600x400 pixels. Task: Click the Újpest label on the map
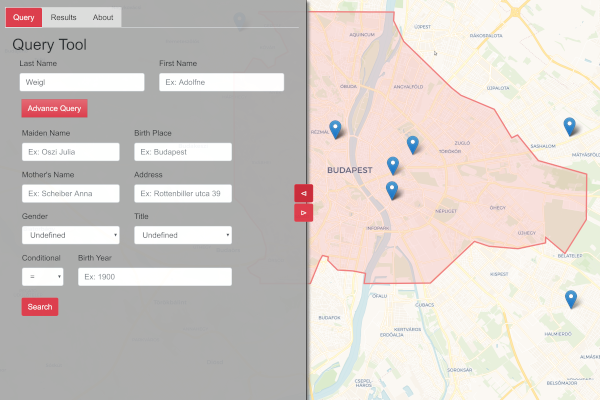422,27
